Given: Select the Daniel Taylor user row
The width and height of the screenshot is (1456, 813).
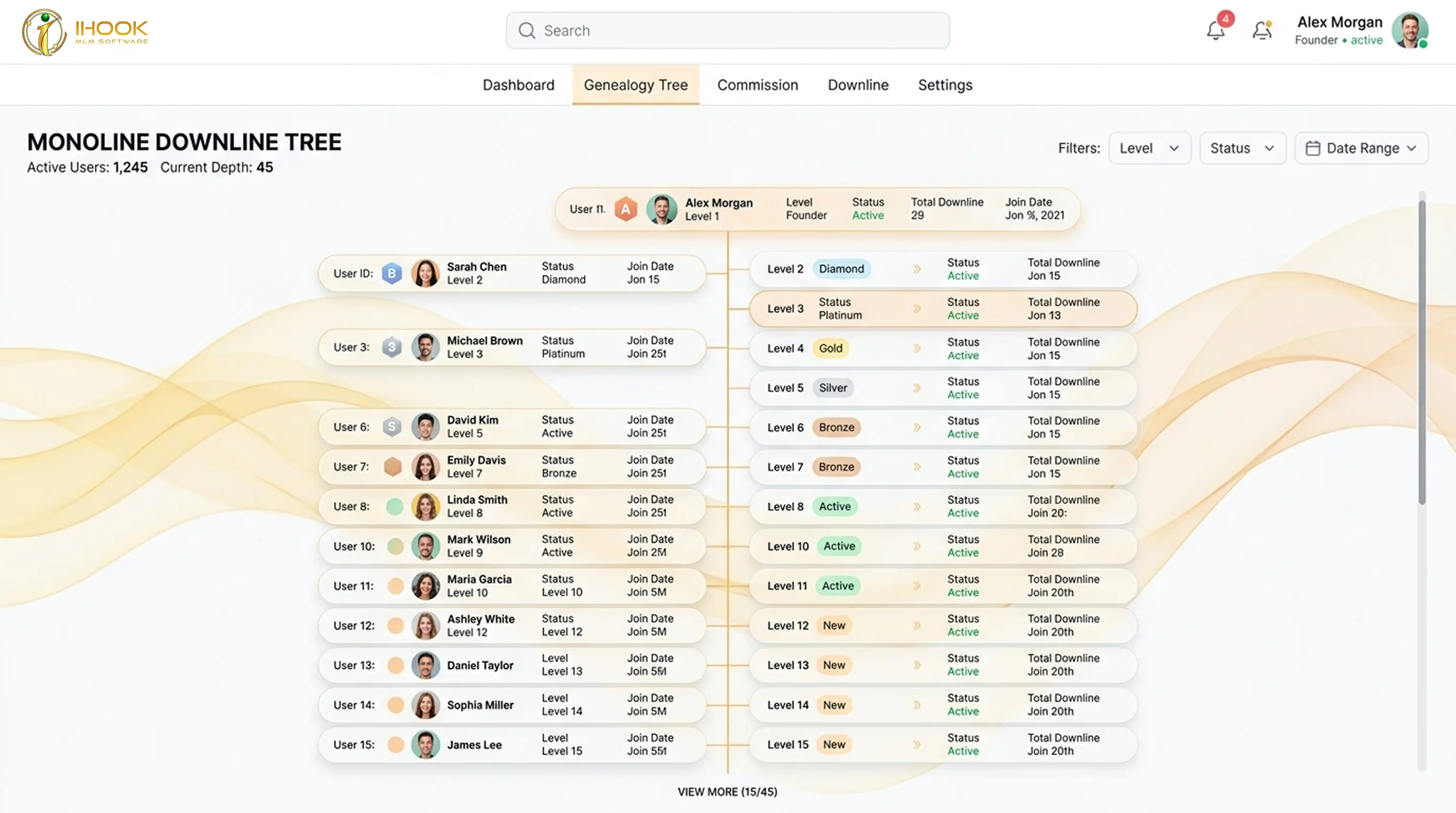Looking at the screenshot, I should tap(512, 665).
